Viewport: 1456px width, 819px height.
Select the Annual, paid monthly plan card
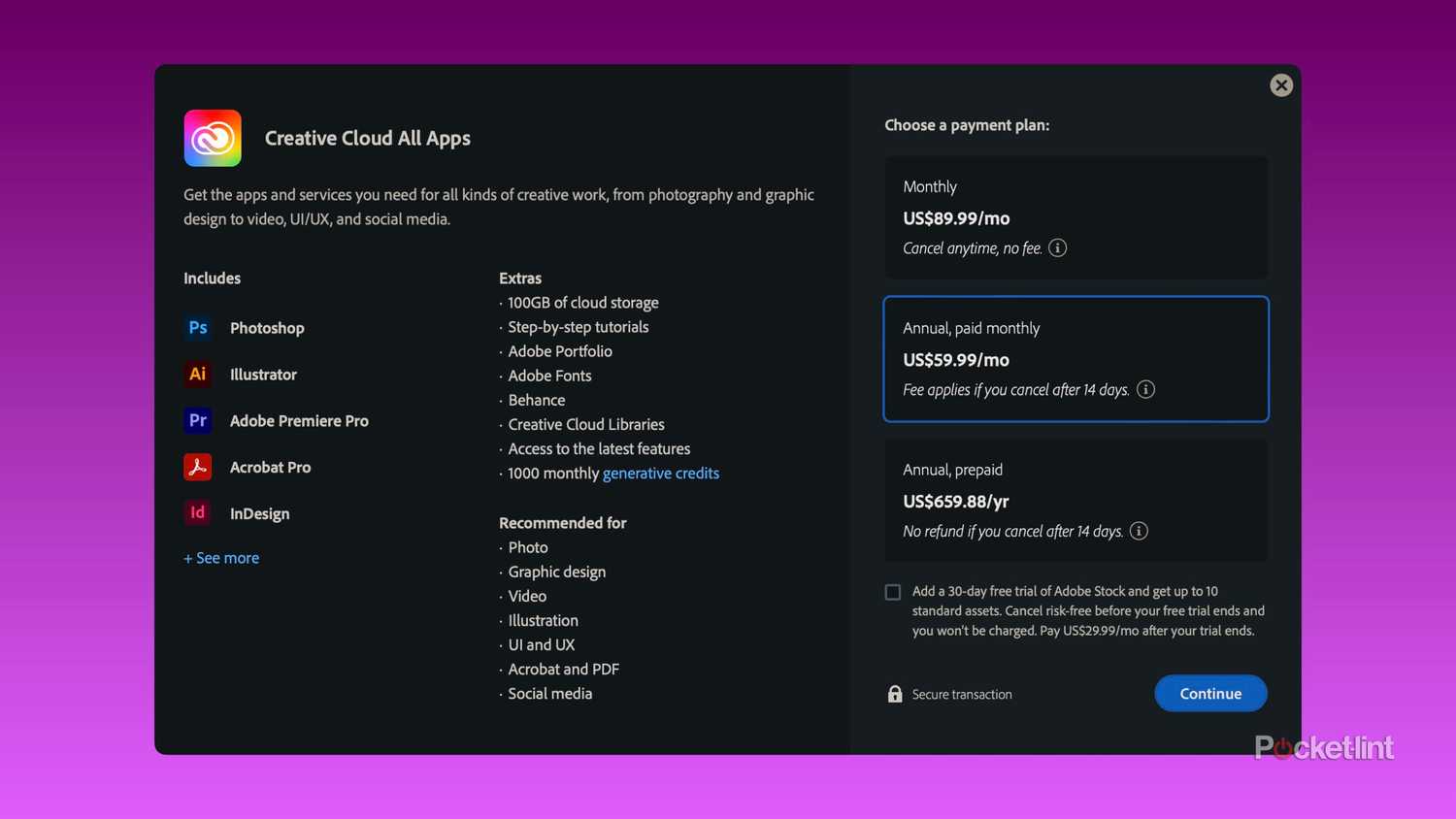(1075, 359)
